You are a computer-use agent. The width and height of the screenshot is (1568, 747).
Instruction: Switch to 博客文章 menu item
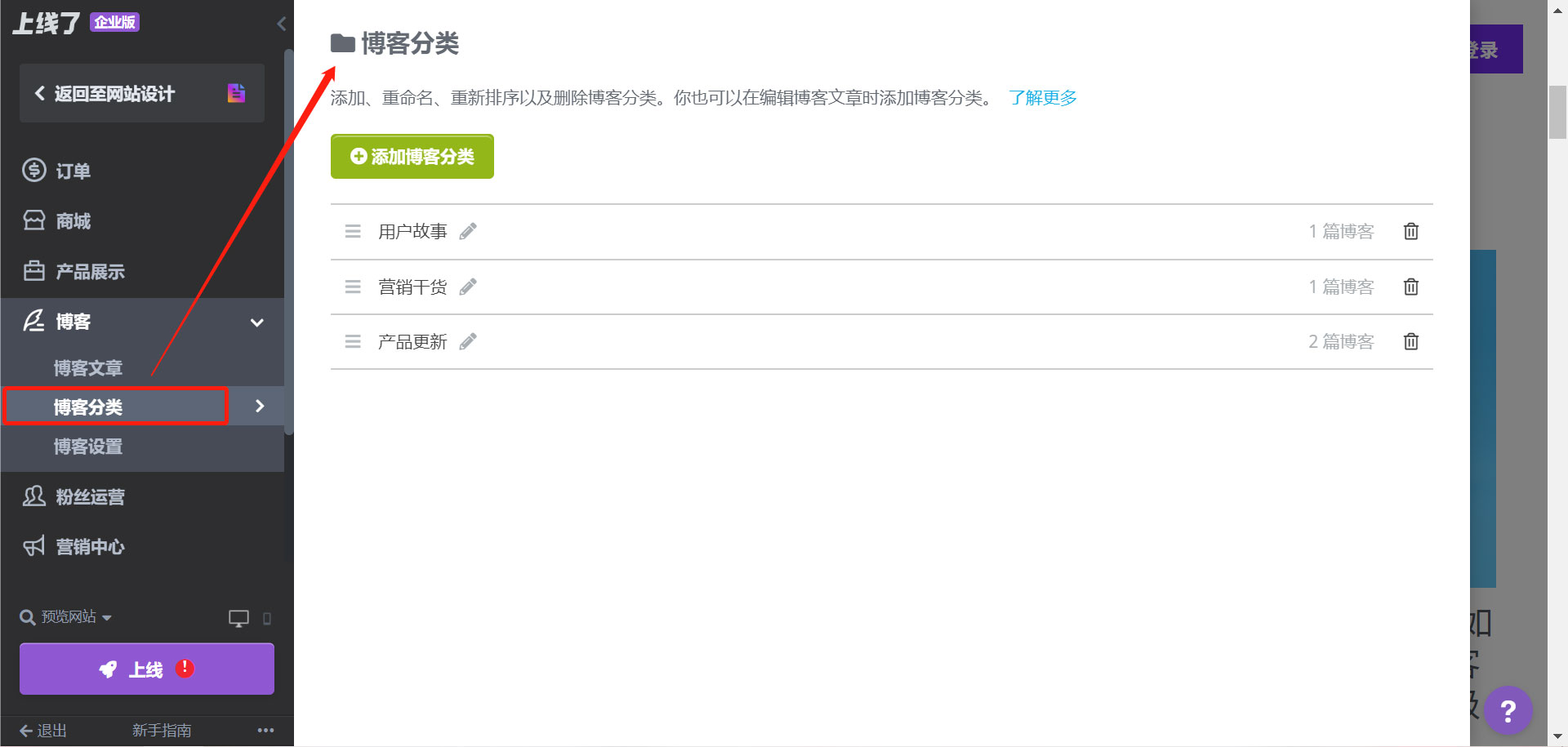coord(87,367)
